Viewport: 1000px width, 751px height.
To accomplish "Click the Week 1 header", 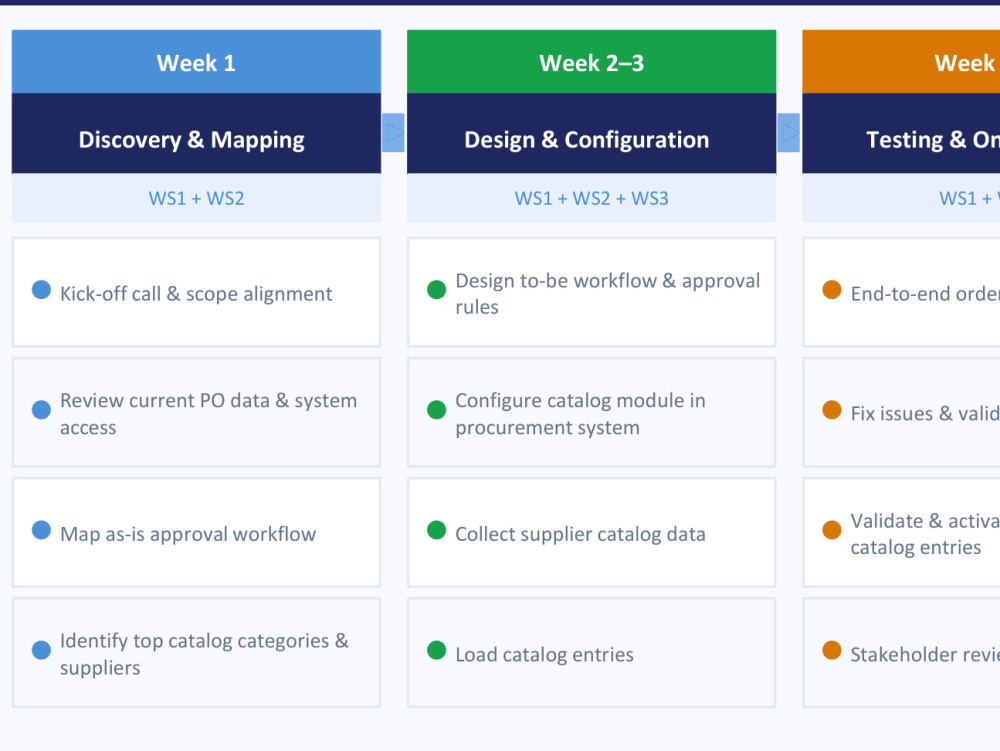I will (x=196, y=62).
